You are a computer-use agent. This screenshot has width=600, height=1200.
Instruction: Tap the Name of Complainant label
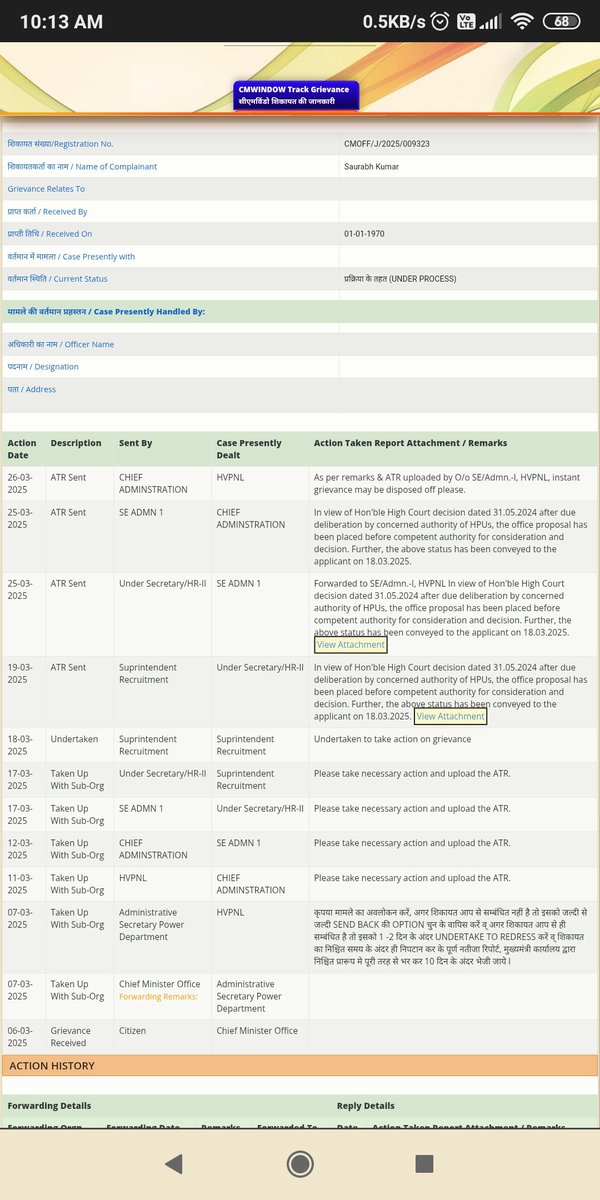point(82,166)
